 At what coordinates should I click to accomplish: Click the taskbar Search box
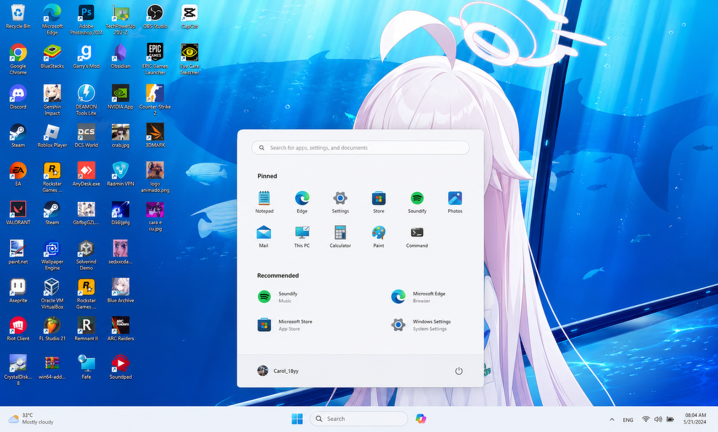(359, 419)
